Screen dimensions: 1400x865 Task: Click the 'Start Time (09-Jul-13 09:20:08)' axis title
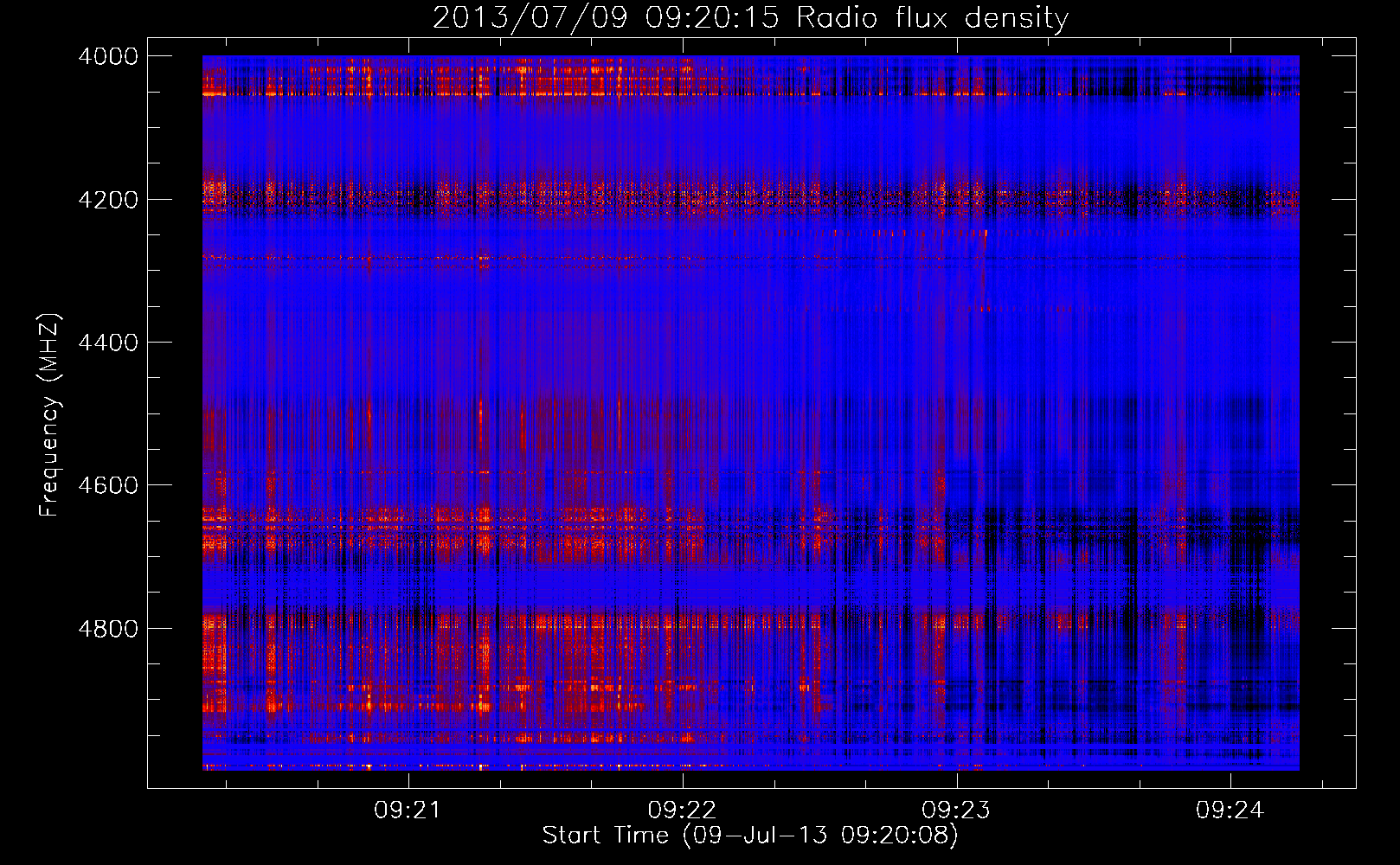(x=750, y=836)
